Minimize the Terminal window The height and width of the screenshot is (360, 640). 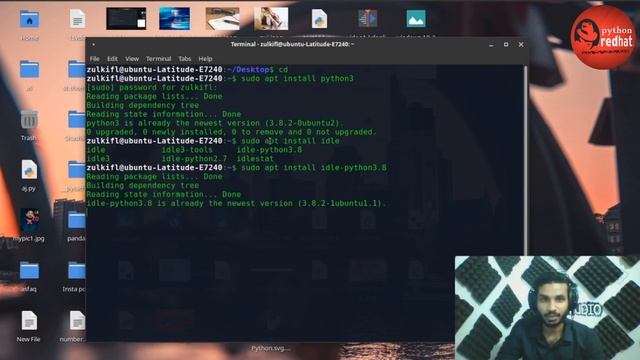point(491,44)
